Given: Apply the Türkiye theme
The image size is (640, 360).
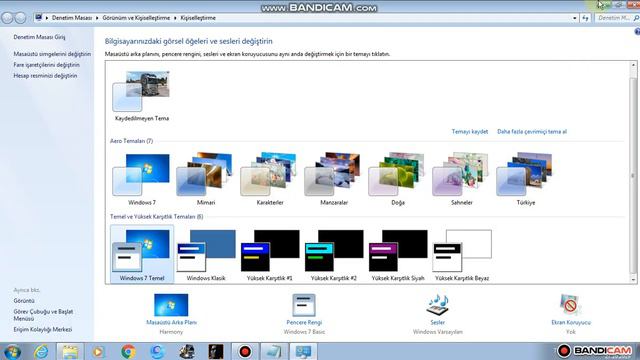Looking at the screenshot, I should 526,179.
